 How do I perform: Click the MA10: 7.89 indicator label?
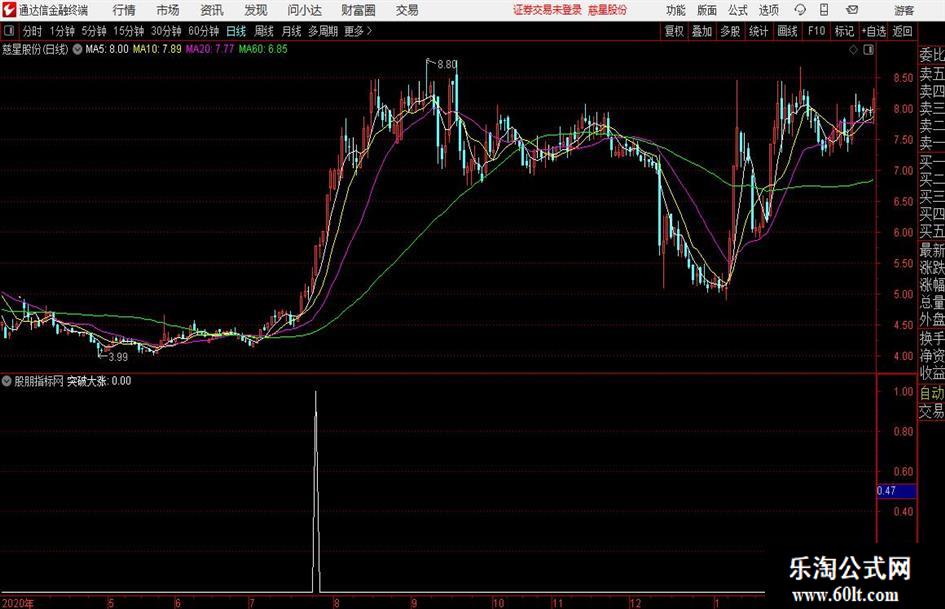[157, 49]
